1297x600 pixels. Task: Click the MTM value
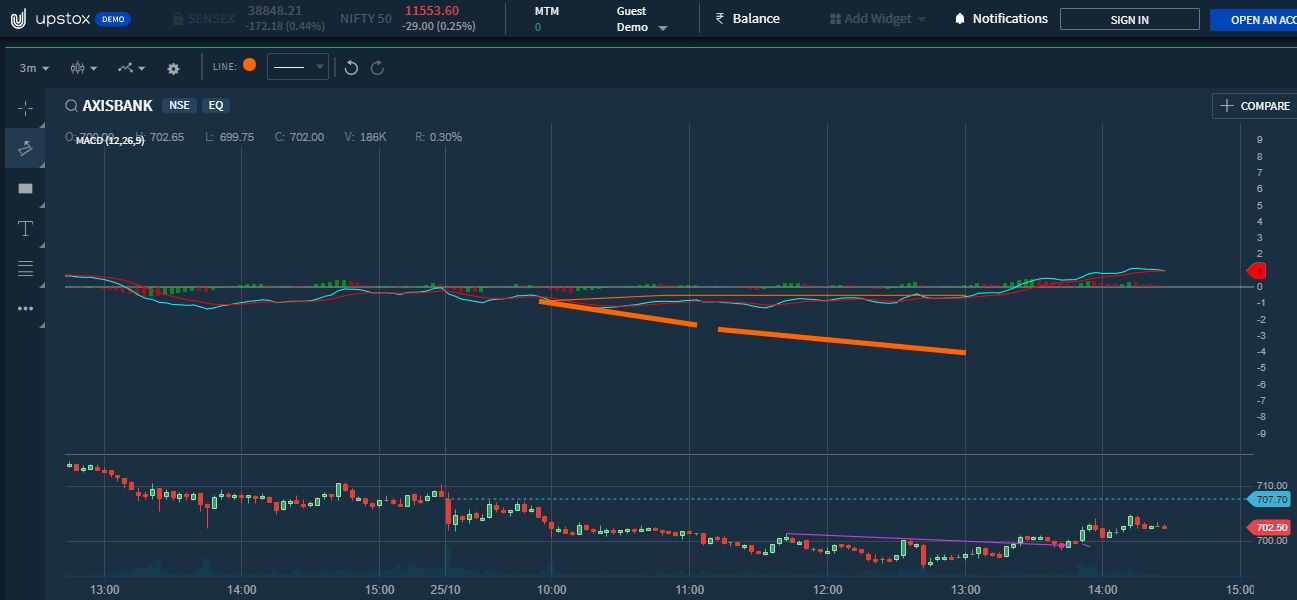coord(537,27)
